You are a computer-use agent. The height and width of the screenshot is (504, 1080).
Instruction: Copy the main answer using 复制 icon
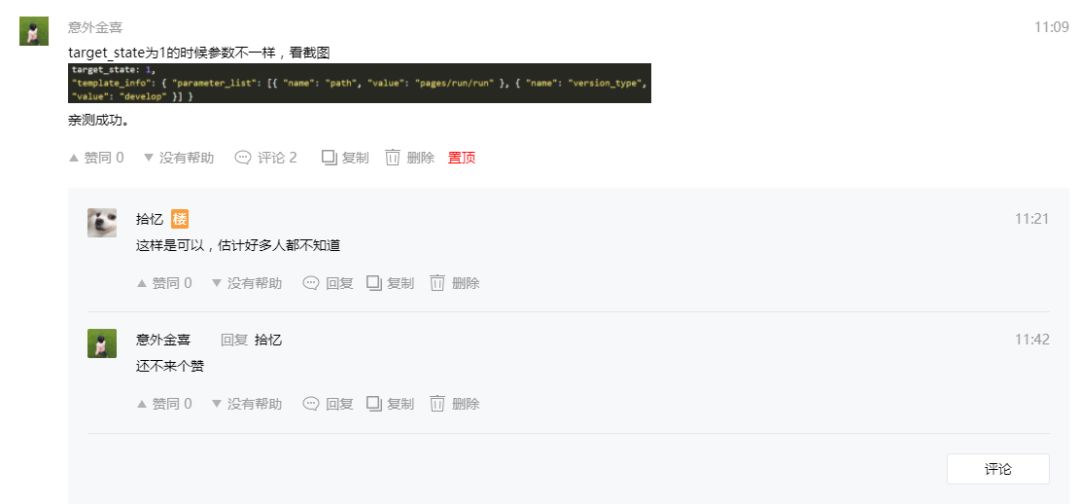(345, 158)
